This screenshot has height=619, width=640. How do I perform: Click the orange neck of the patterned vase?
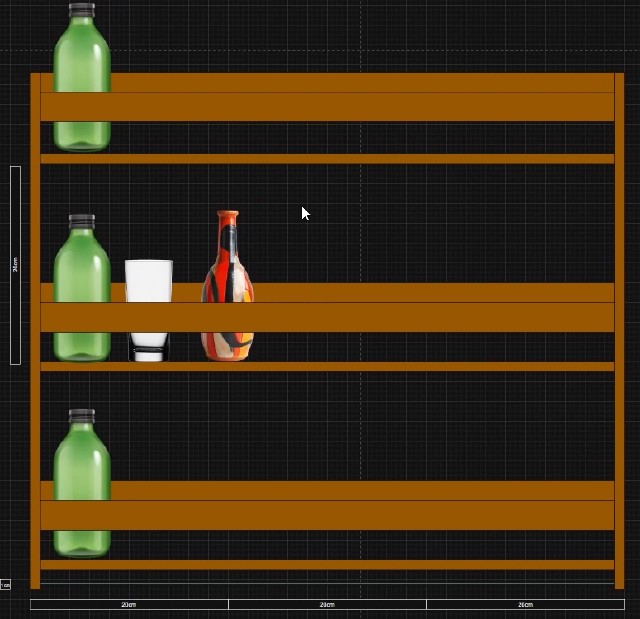(x=228, y=219)
